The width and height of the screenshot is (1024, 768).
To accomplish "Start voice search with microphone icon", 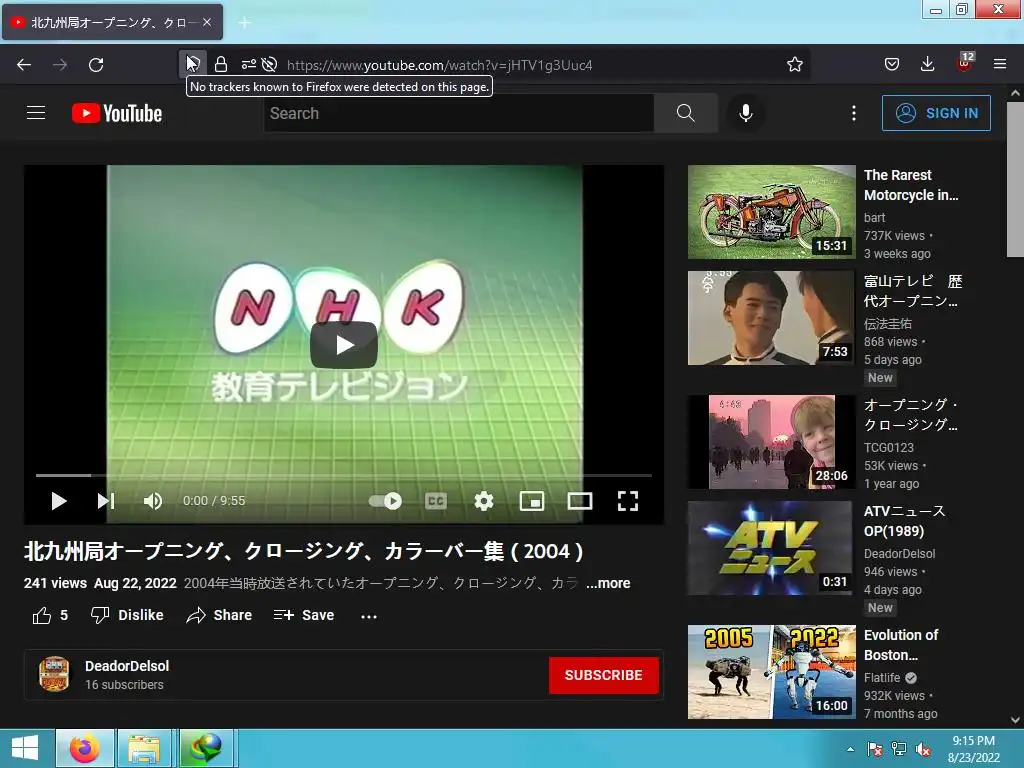I will [746, 113].
